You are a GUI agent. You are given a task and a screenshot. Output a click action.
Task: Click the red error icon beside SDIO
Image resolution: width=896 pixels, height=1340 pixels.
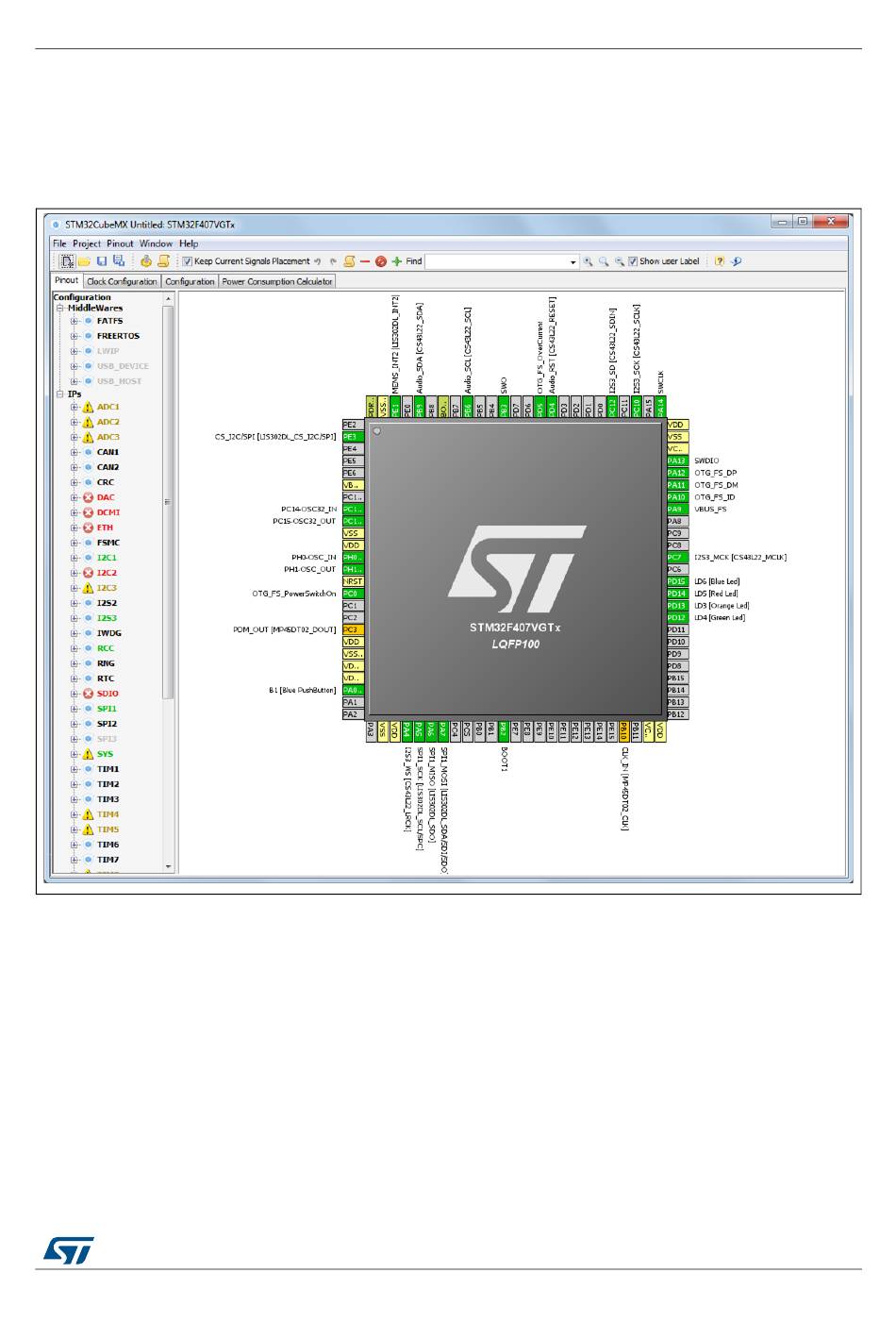(89, 694)
